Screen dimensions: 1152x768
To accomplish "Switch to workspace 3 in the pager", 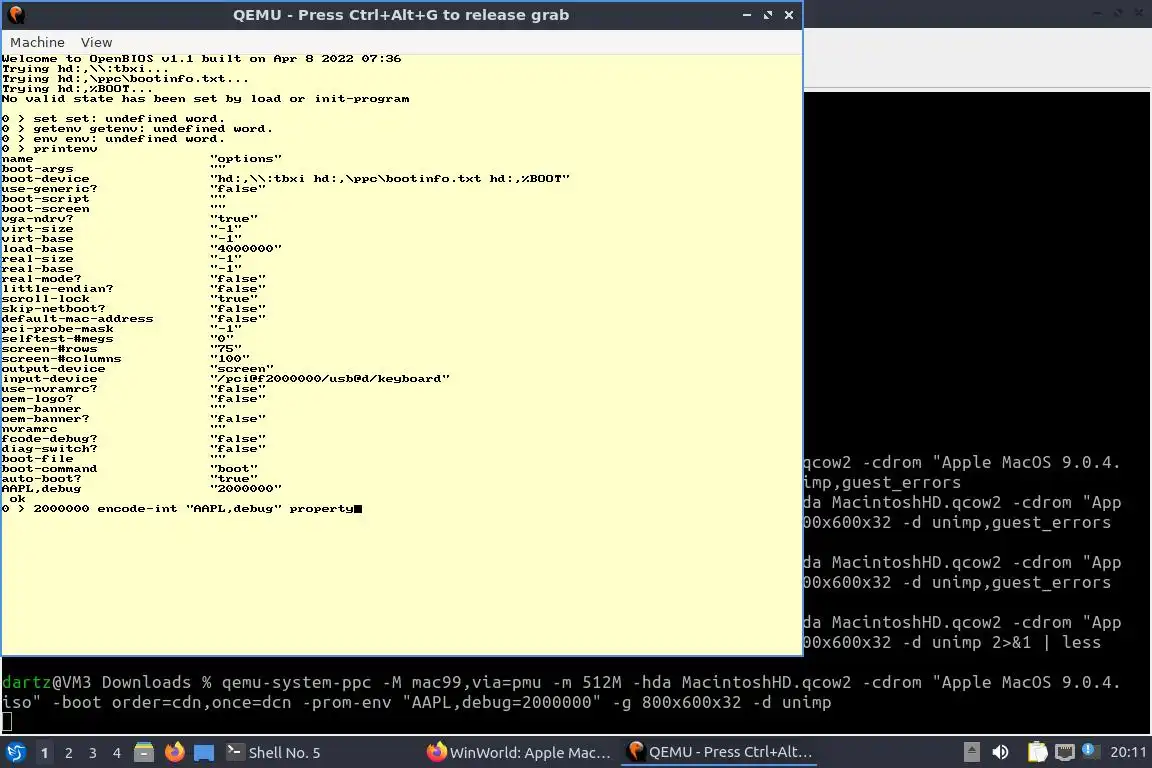I will coord(93,753).
